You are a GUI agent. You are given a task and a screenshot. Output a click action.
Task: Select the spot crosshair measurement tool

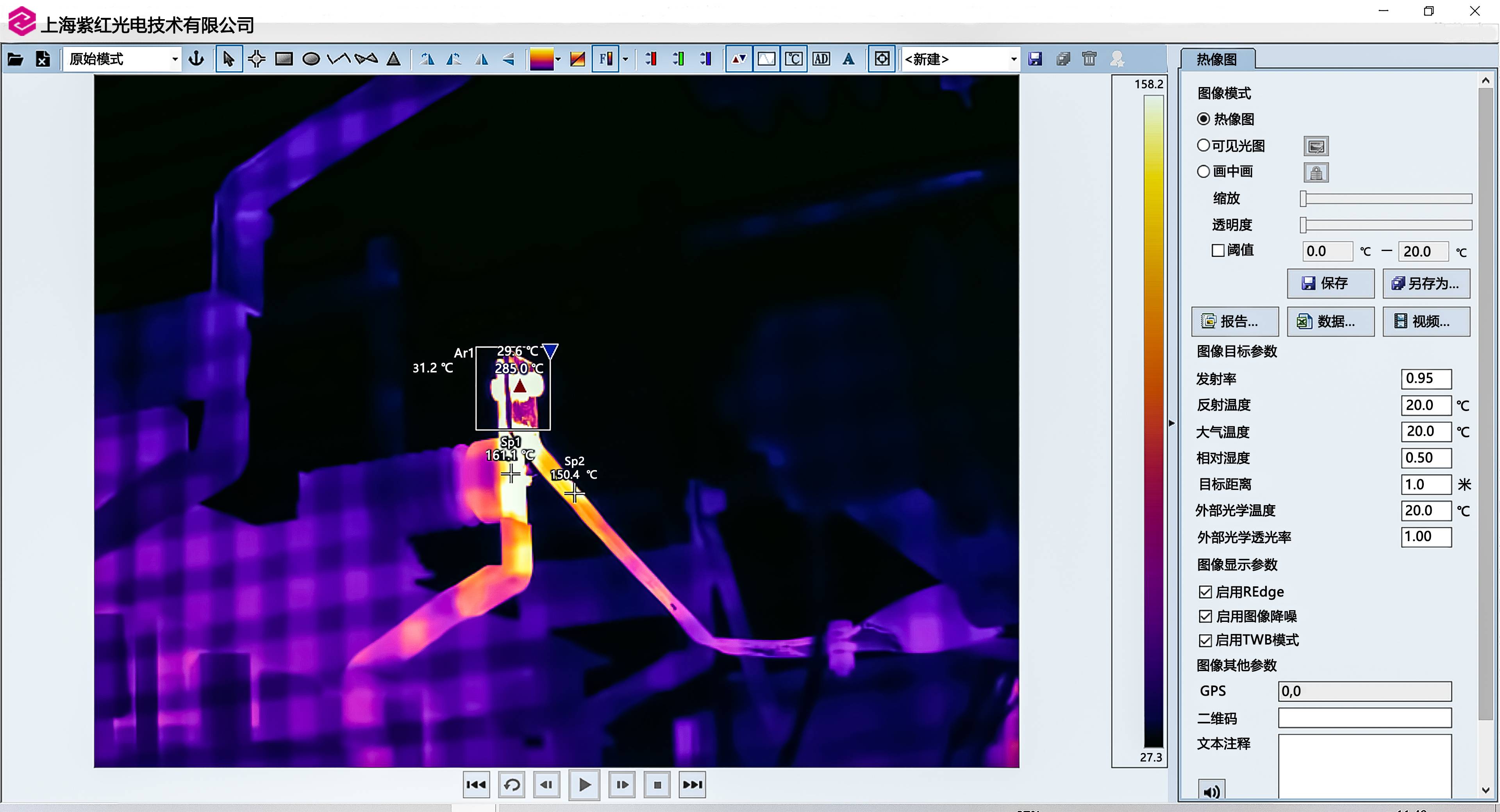click(x=256, y=59)
